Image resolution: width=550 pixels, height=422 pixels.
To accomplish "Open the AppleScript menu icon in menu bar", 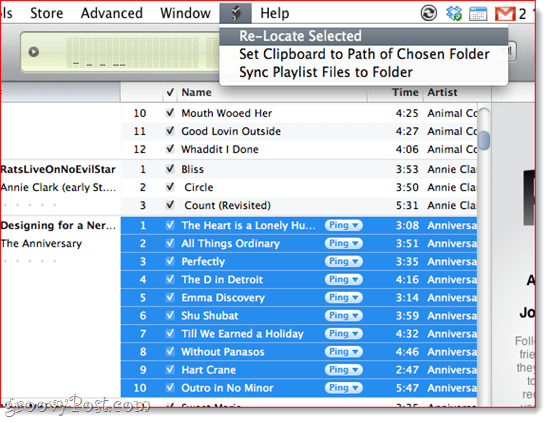I will [236, 14].
